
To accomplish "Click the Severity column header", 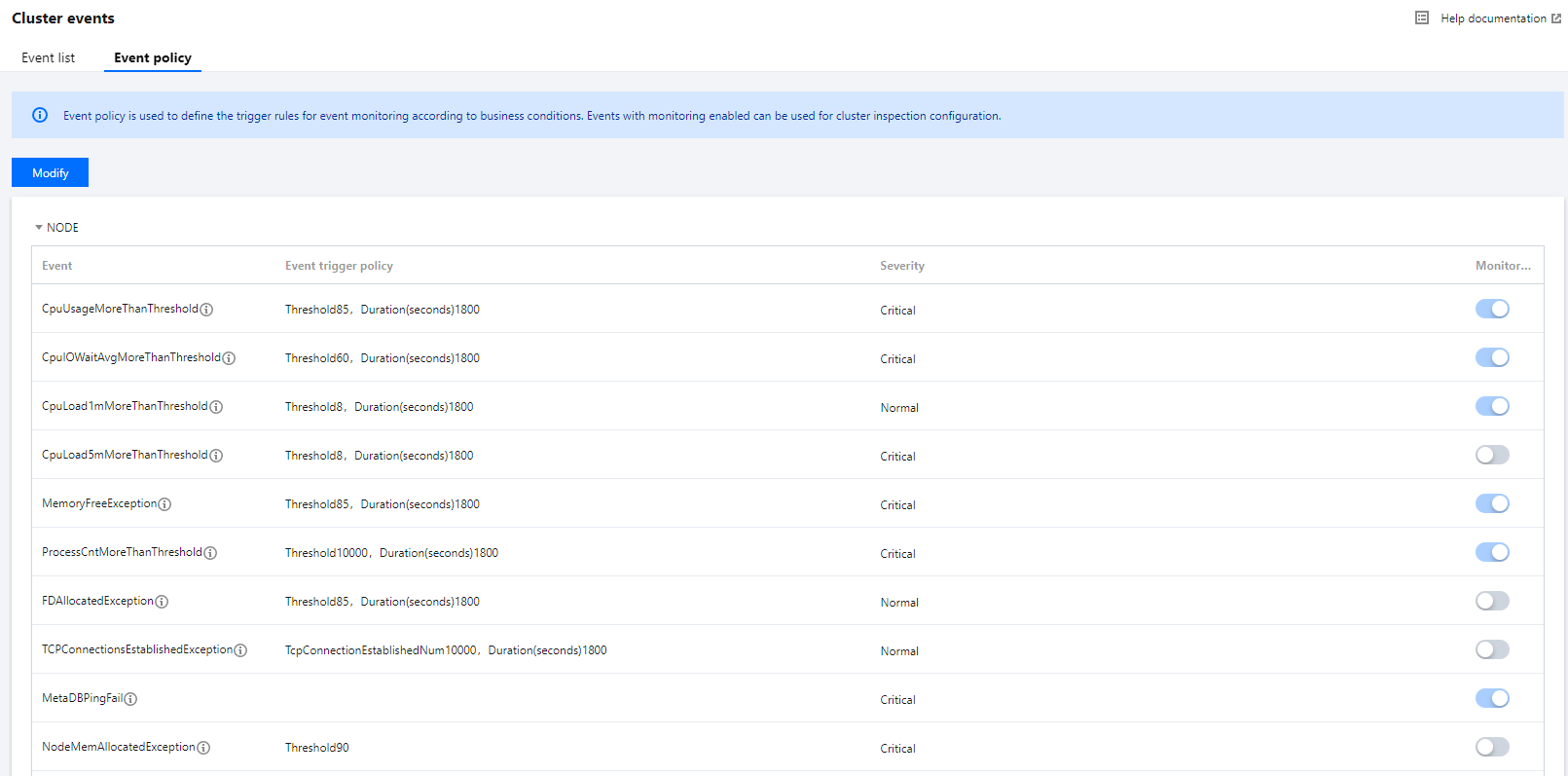I will click(902, 266).
